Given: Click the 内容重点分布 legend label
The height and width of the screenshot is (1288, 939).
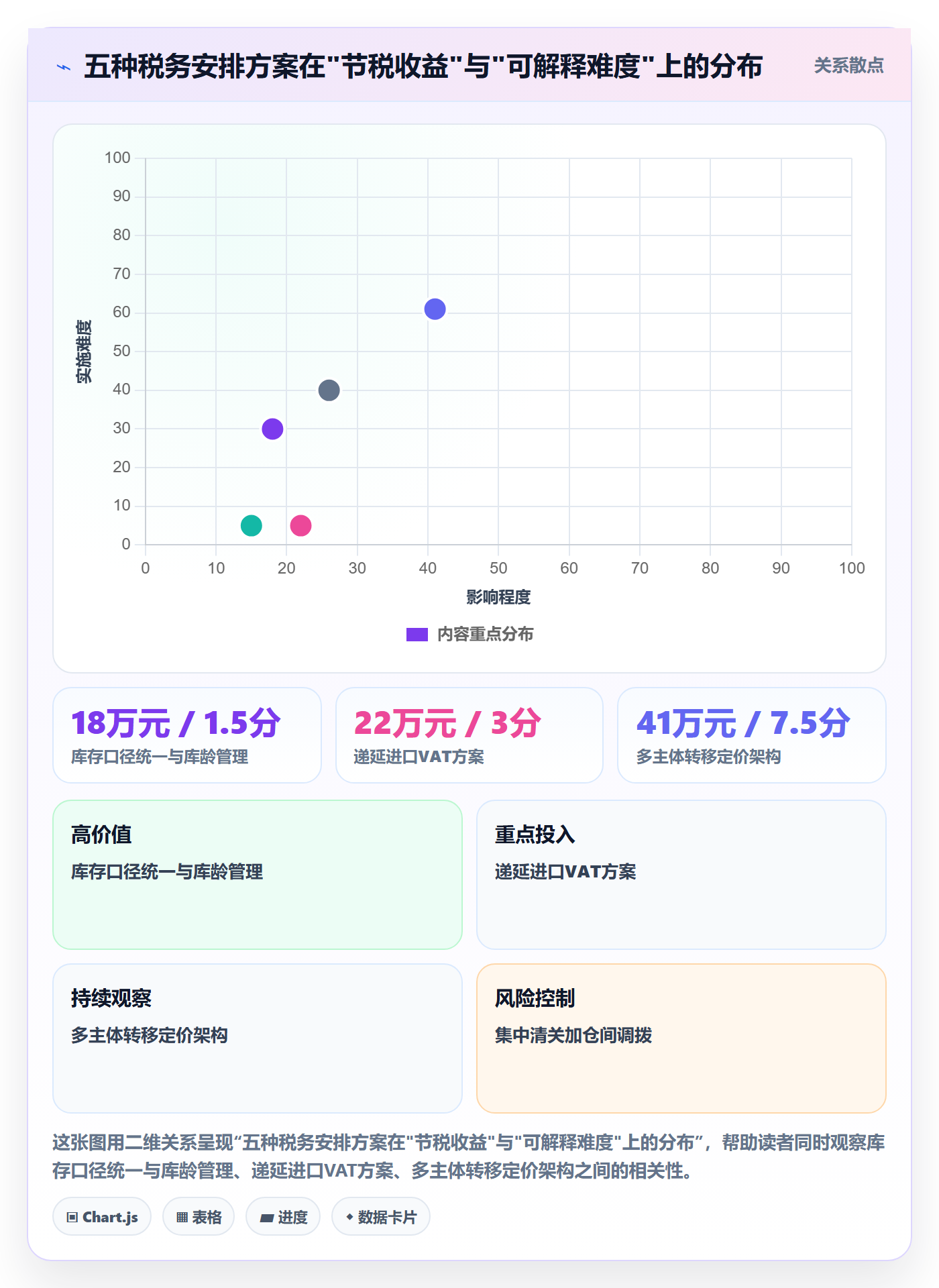Looking at the screenshot, I should (485, 635).
